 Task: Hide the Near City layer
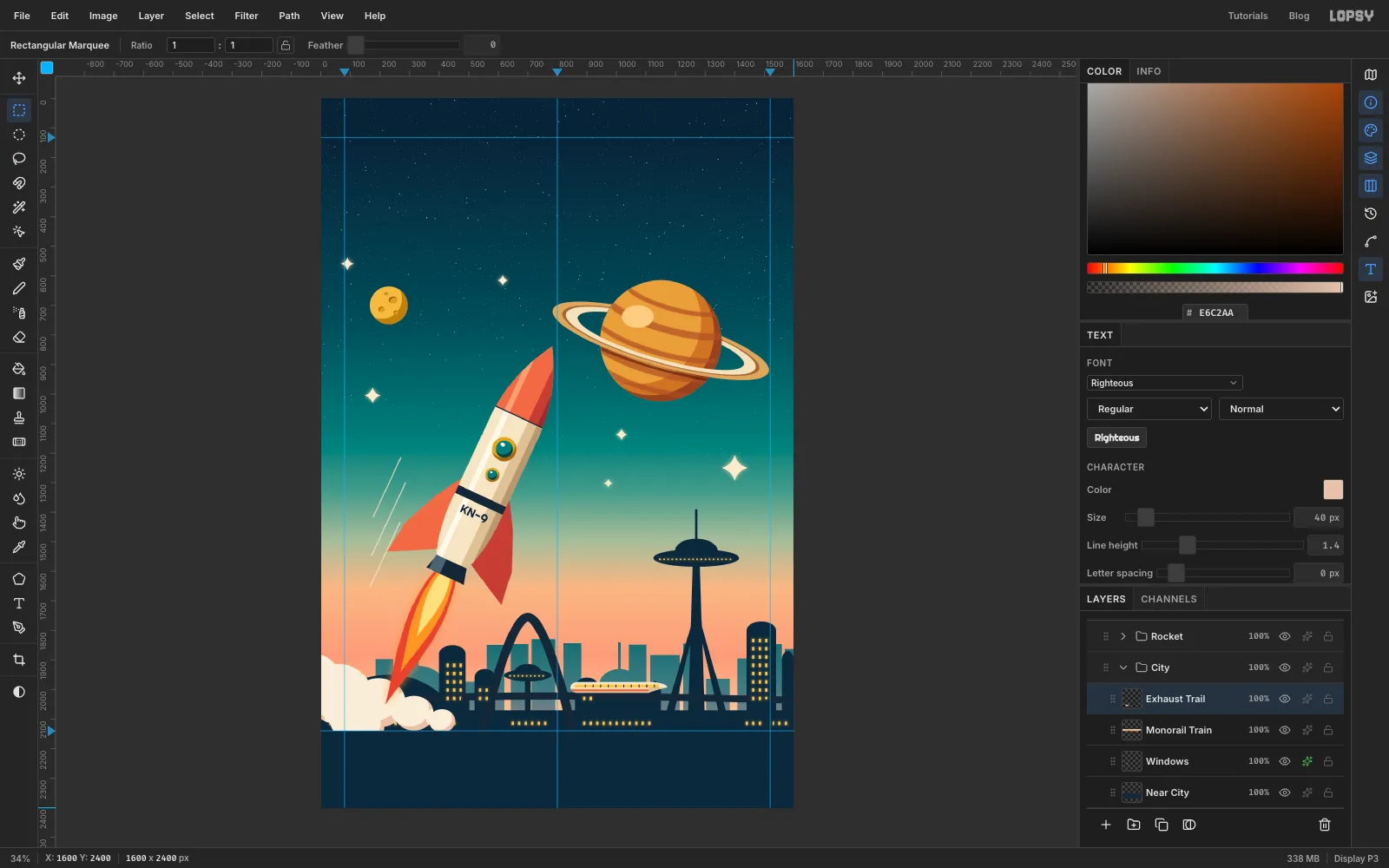coord(1285,792)
